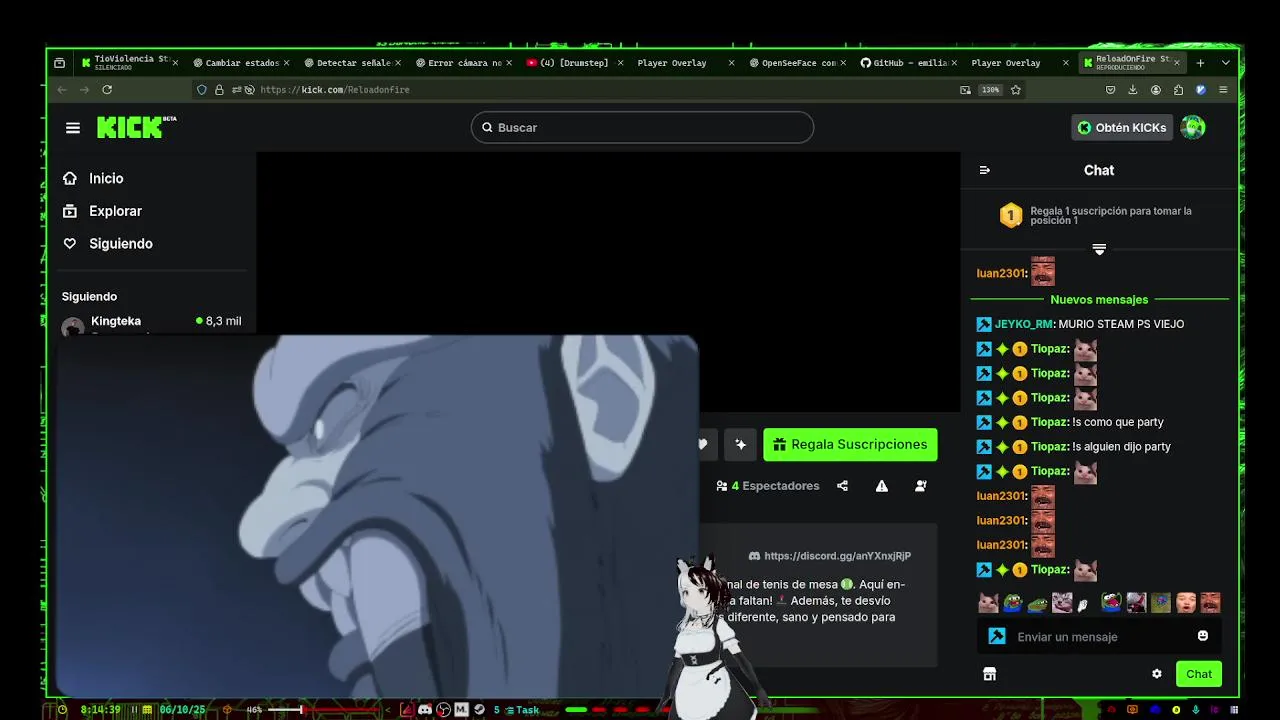Reset the 130% zoom level indicator

(x=990, y=90)
